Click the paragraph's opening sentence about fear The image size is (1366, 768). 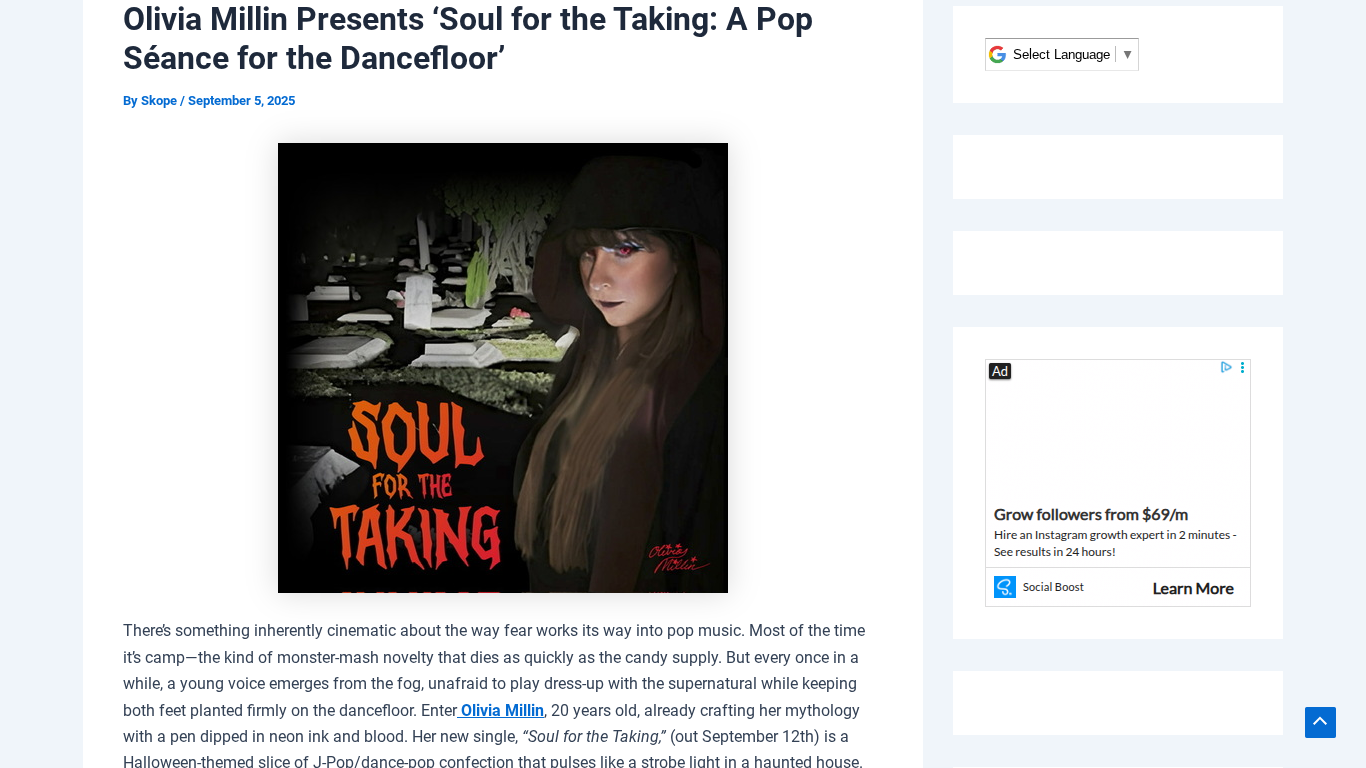[x=400, y=631]
